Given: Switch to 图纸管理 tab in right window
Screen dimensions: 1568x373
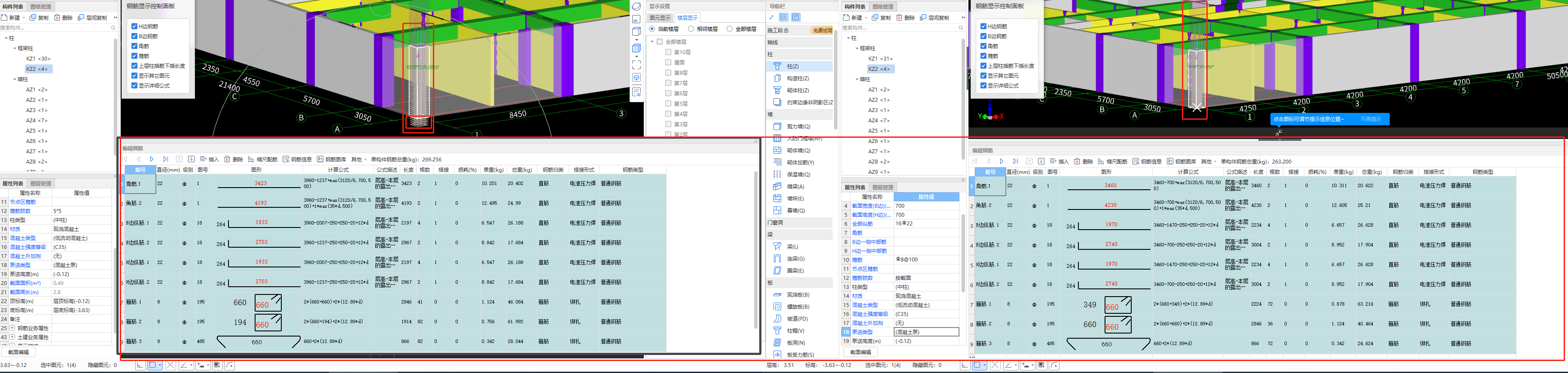Looking at the screenshot, I should click(x=883, y=7).
